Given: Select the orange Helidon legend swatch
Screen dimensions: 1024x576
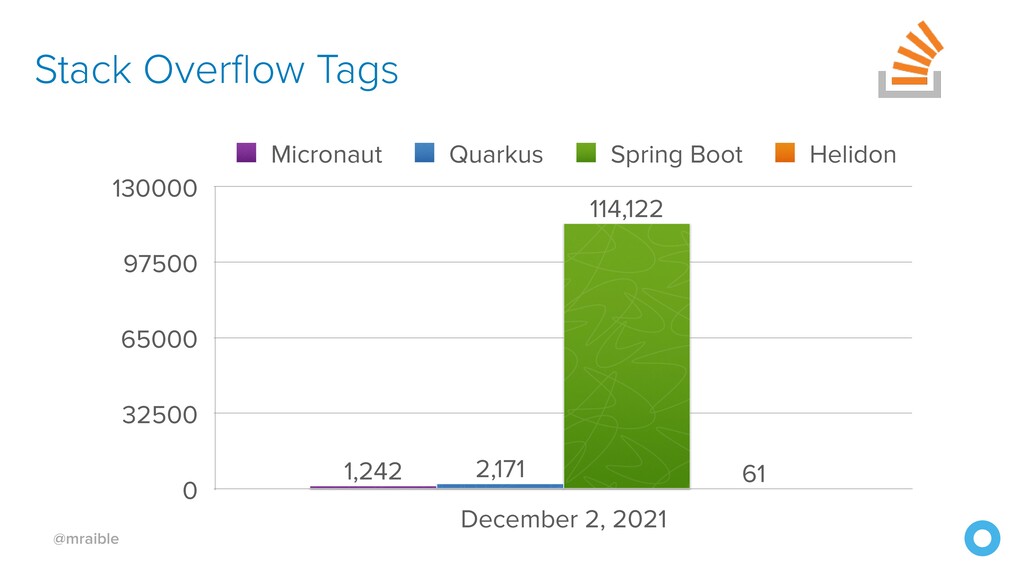Looking at the screenshot, I should pyautogui.click(x=785, y=153).
